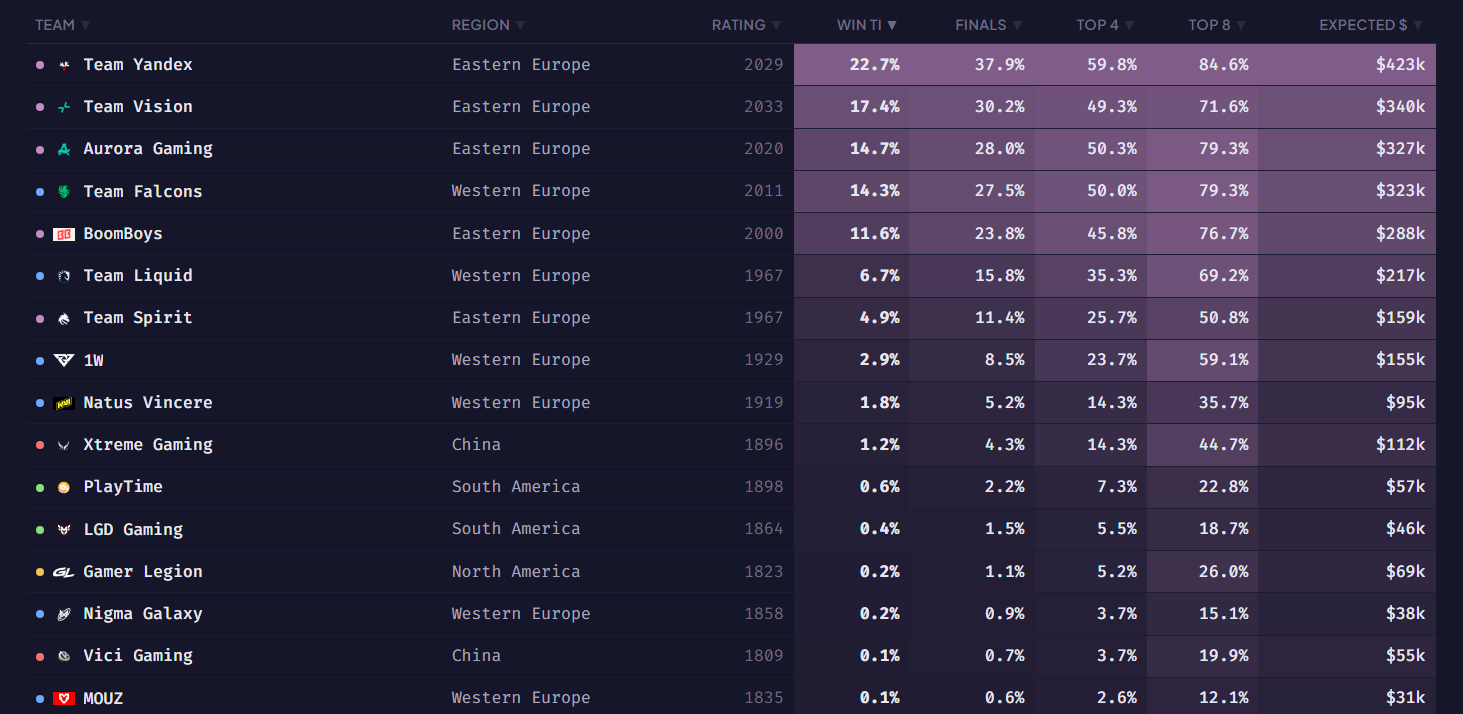Click the Team Yandex logo icon
This screenshot has height=714, width=1463.
point(64,65)
